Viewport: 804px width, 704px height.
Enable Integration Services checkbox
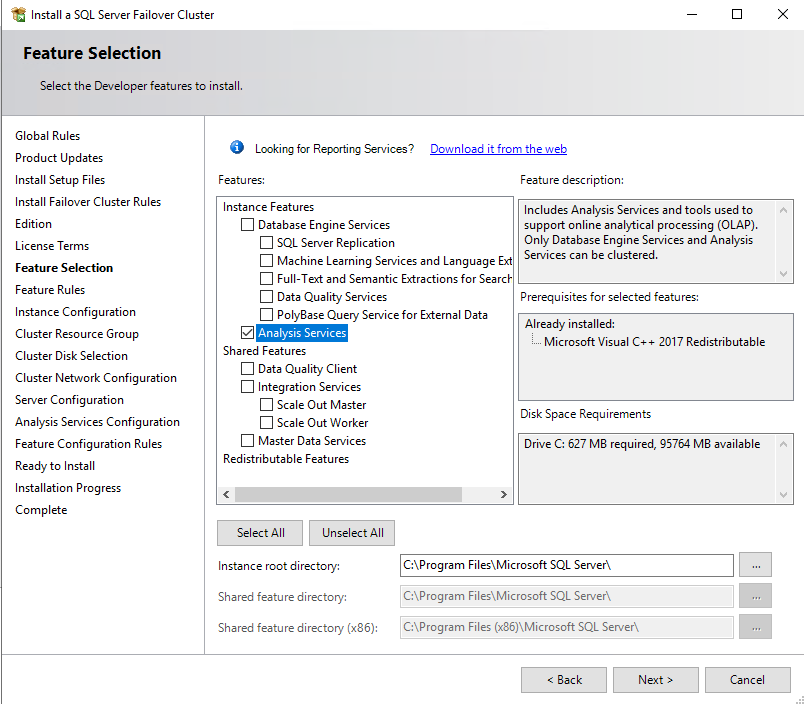(x=247, y=387)
